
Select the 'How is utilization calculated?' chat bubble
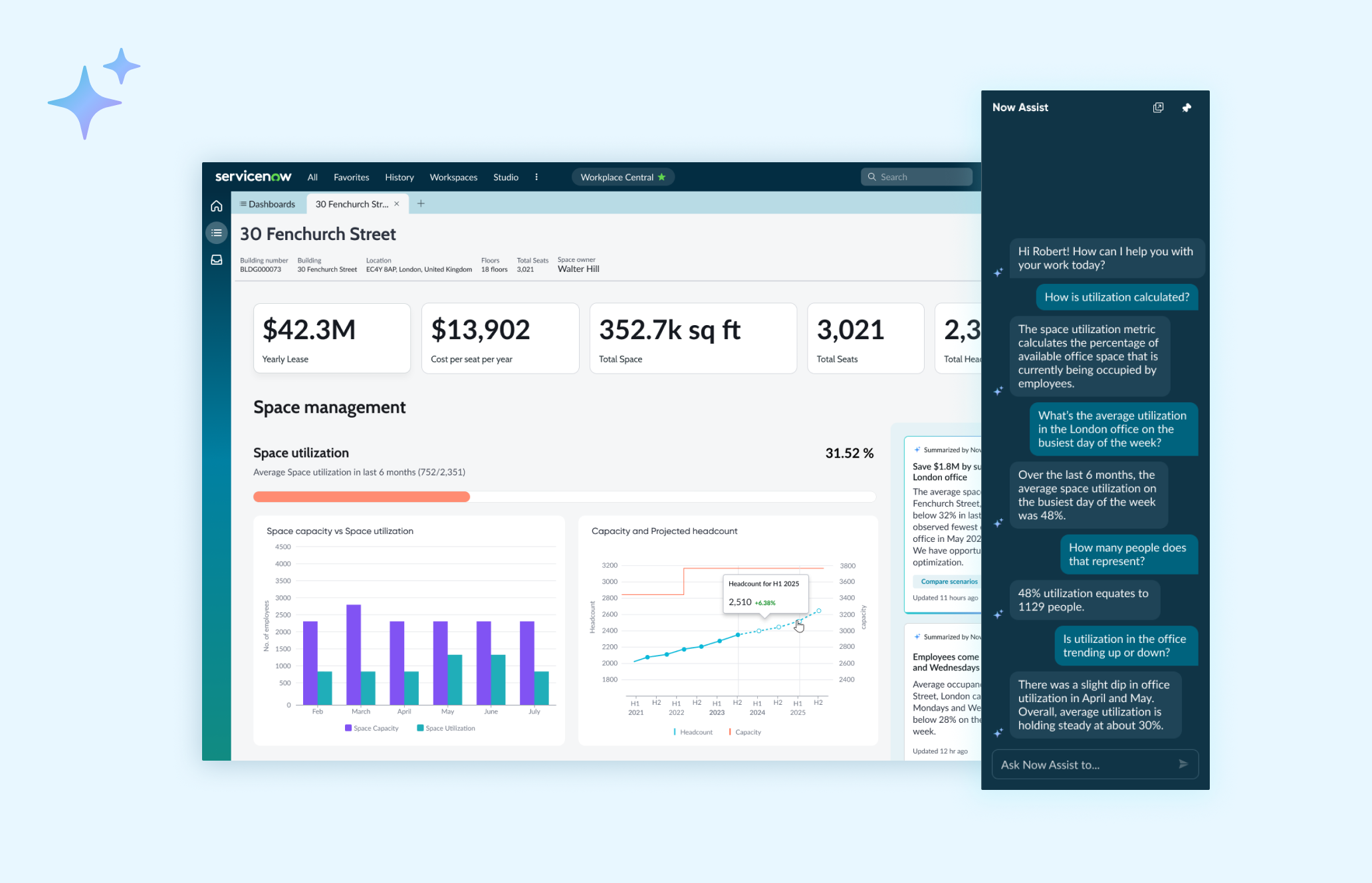tap(1116, 297)
